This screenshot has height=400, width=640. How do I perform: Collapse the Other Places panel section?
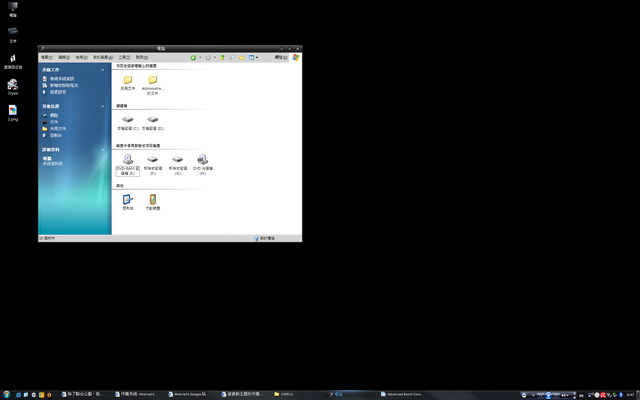pyautogui.click(x=102, y=106)
